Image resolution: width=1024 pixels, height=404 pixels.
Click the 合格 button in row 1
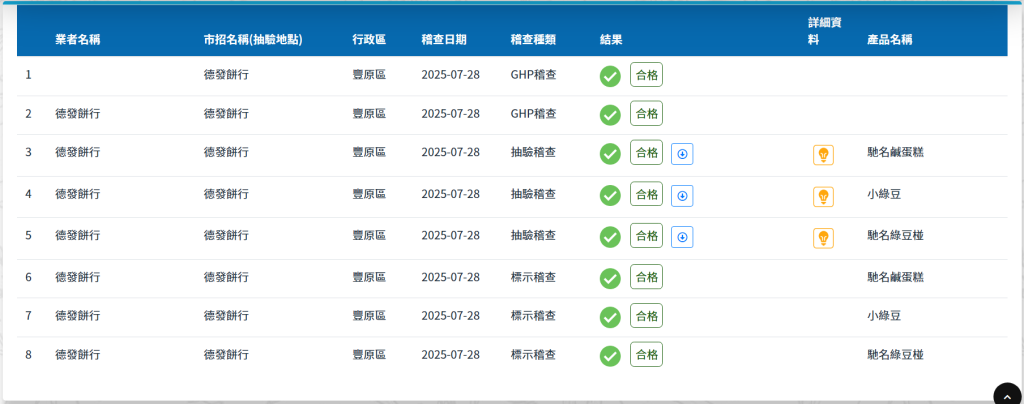(x=646, y=74)
